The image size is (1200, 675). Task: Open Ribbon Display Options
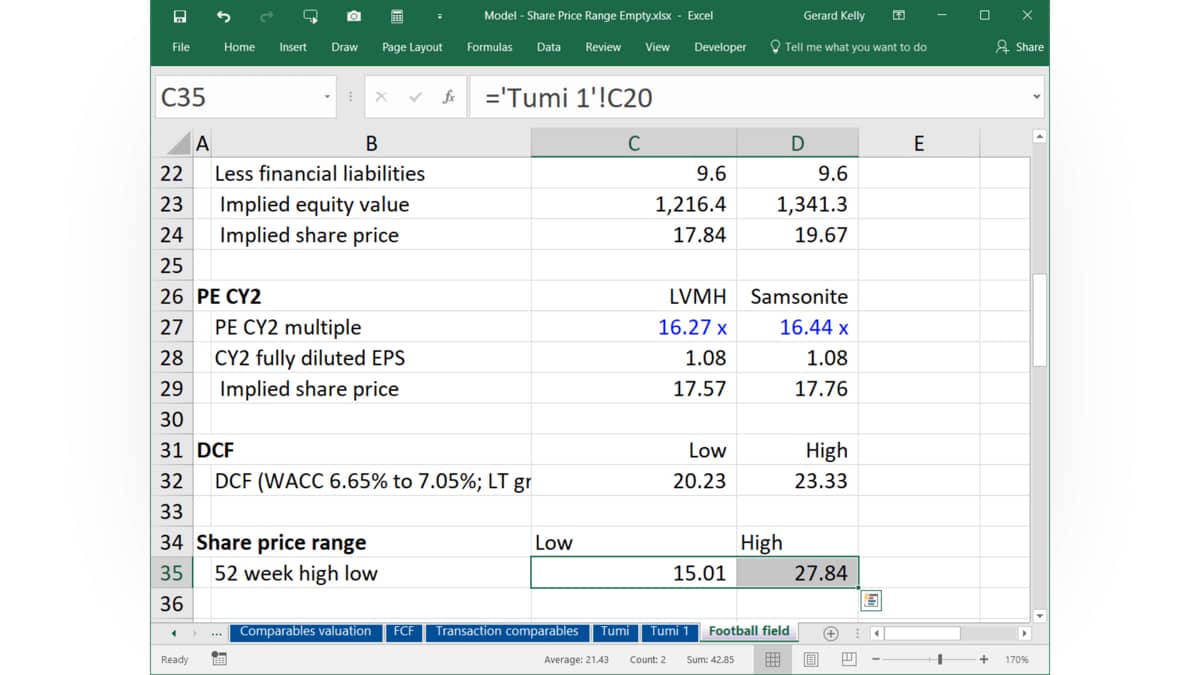click(x=898, y=16)
